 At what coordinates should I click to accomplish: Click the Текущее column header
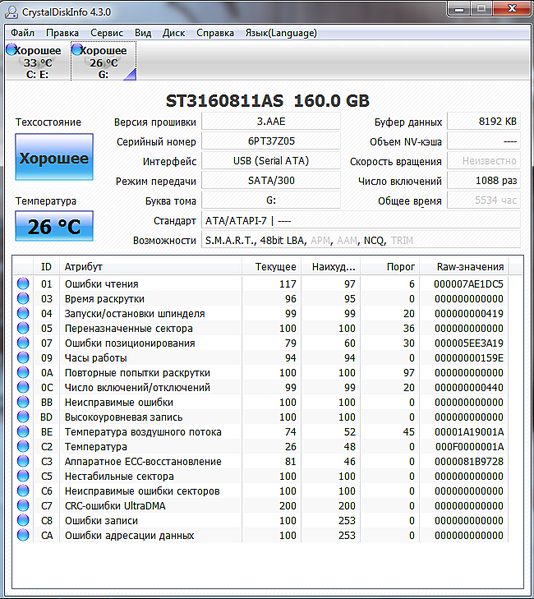[x=272, y=267]
